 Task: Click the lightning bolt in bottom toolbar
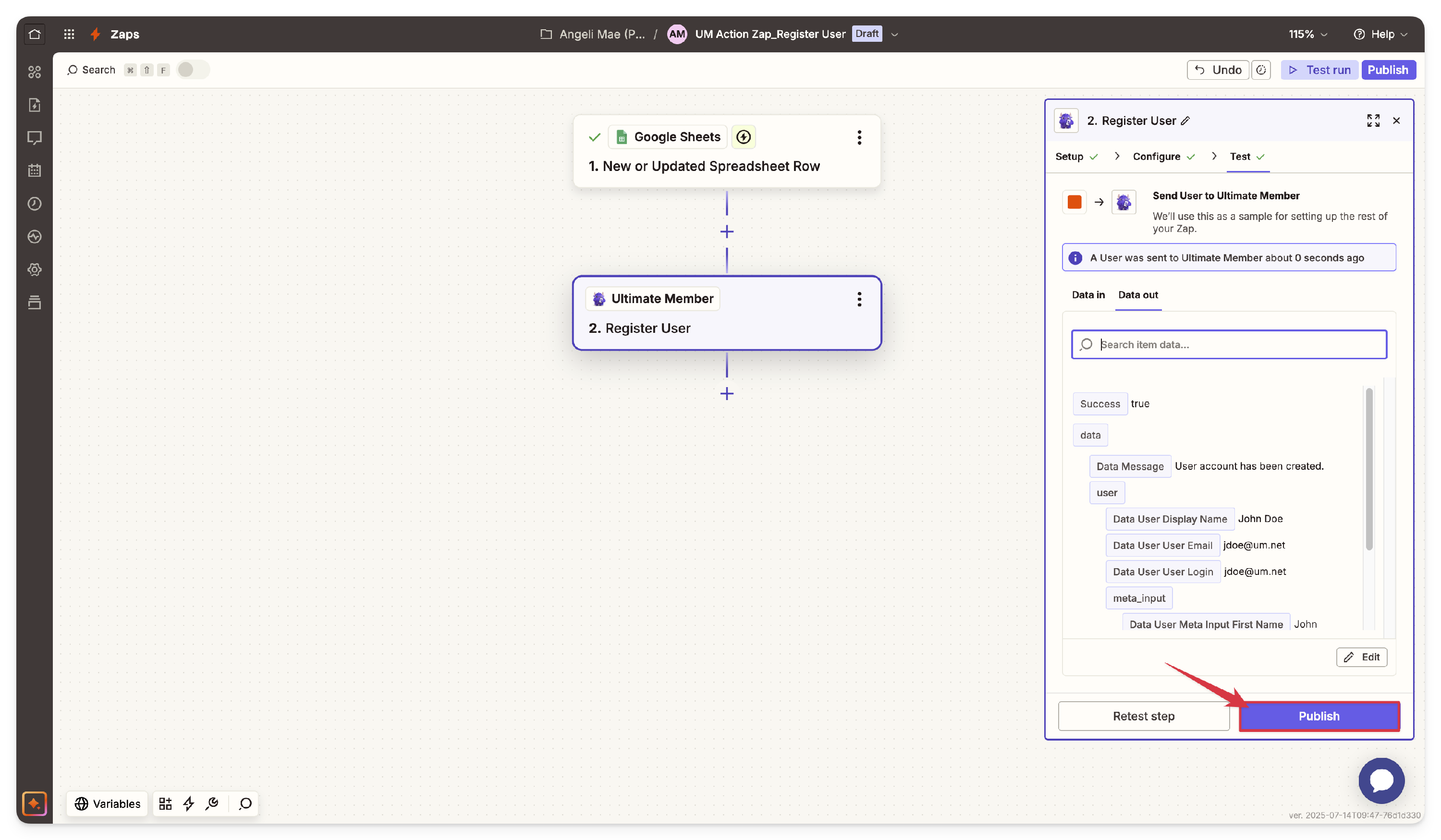coord(189,803)
